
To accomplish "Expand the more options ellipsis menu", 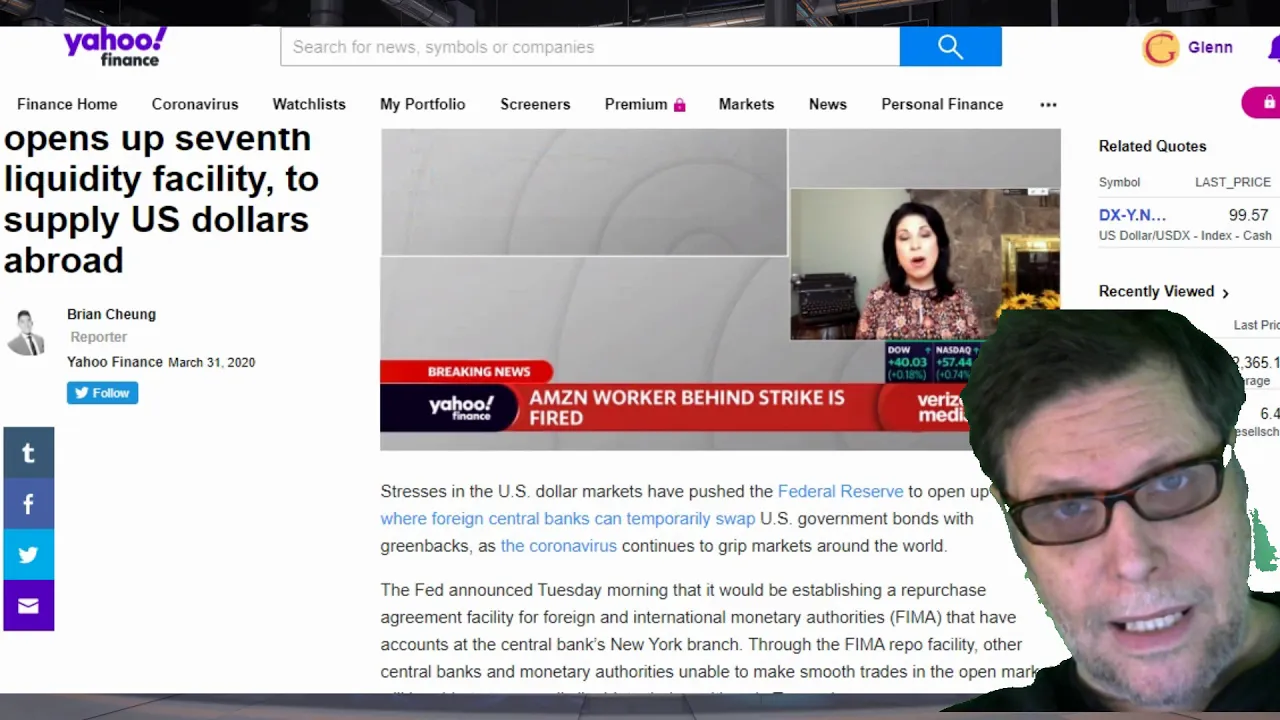I will tap(1048, 104).
